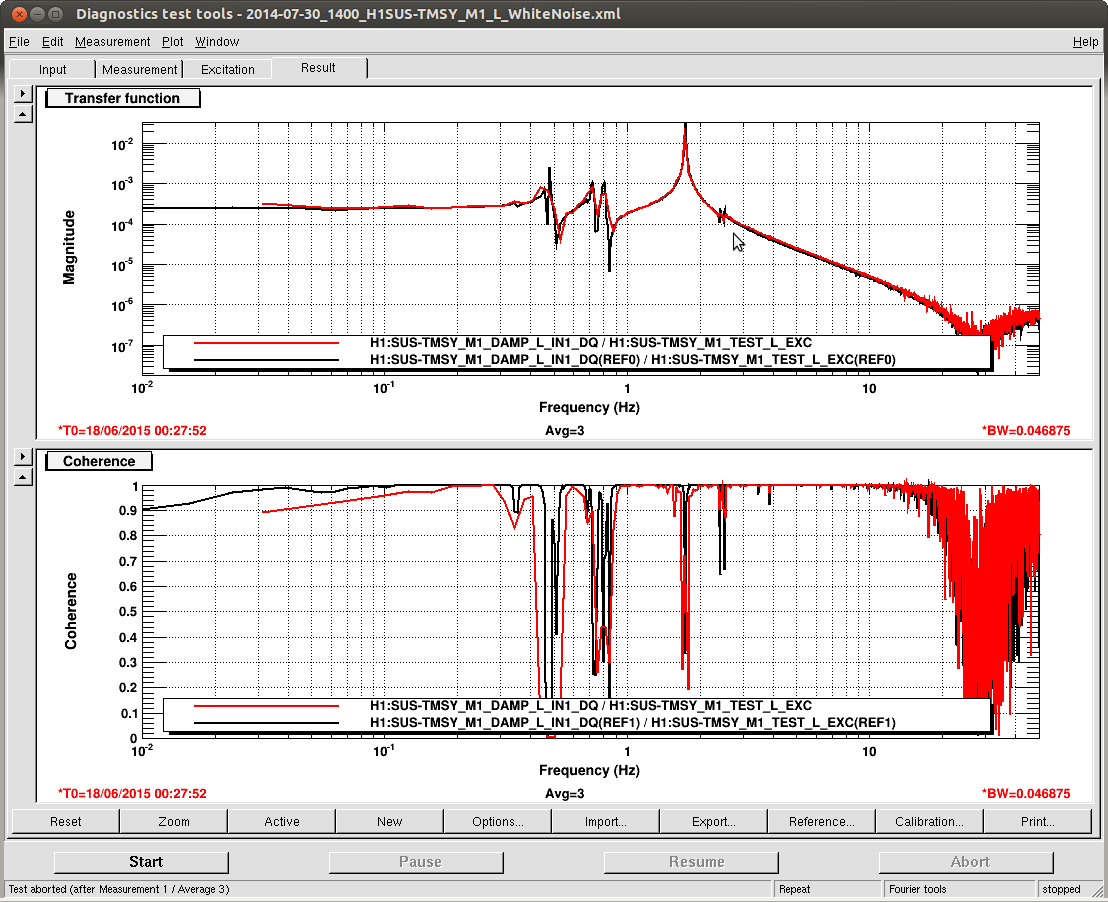
Task: Open the Measurement menu
Action: (x=112, y=42)
